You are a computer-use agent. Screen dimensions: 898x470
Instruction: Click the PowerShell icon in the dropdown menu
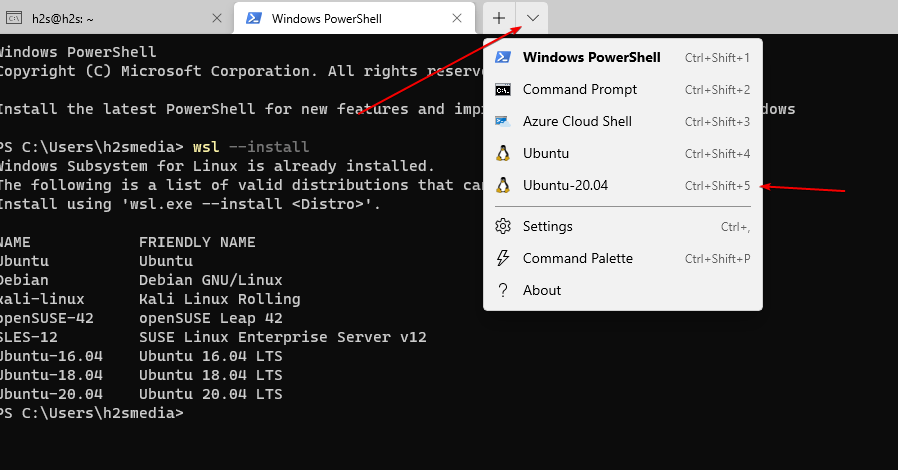click(504, 57)
